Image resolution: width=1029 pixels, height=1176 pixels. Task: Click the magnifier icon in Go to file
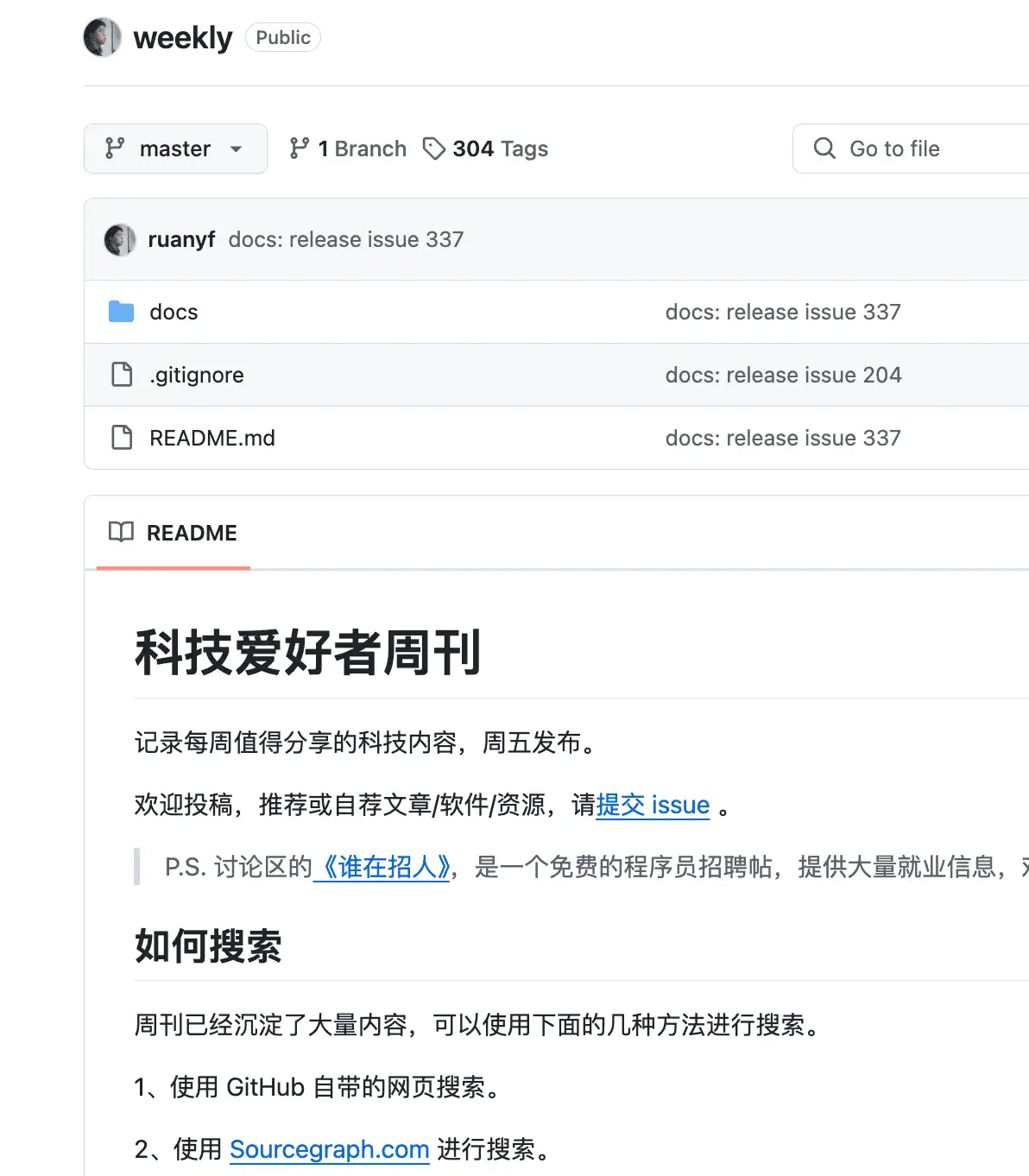[x=824, y=149]
